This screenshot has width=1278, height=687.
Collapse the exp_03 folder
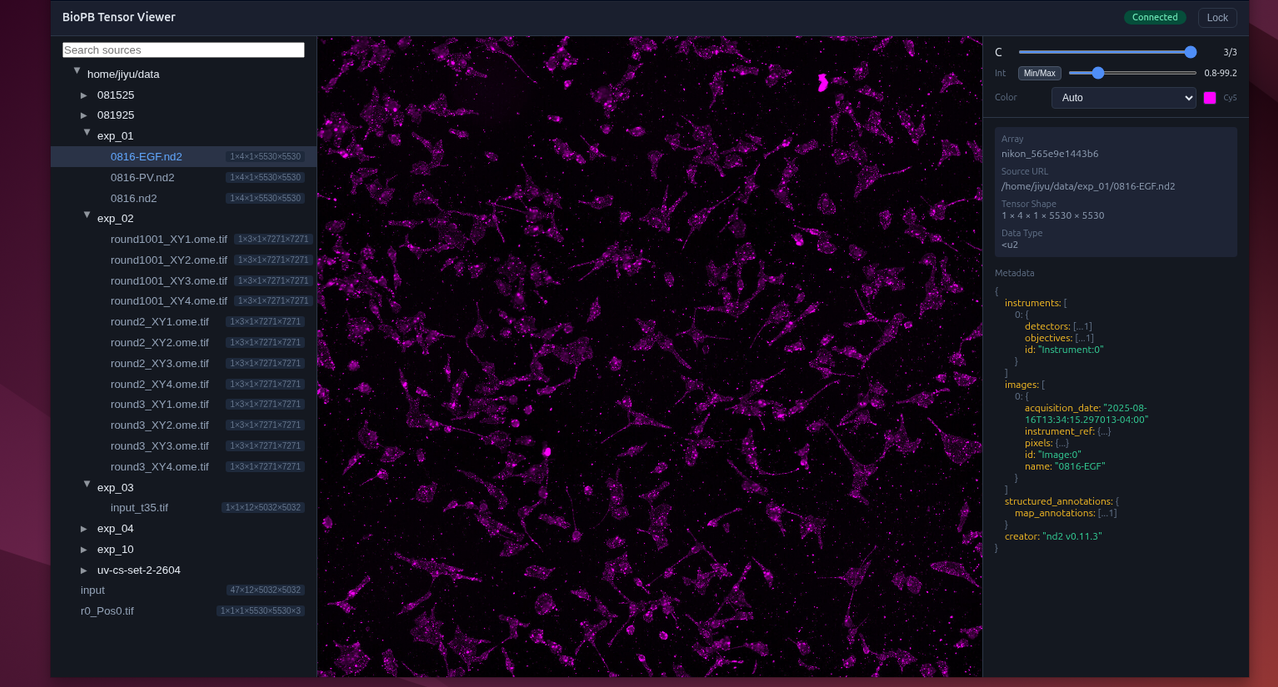point(87,484)
